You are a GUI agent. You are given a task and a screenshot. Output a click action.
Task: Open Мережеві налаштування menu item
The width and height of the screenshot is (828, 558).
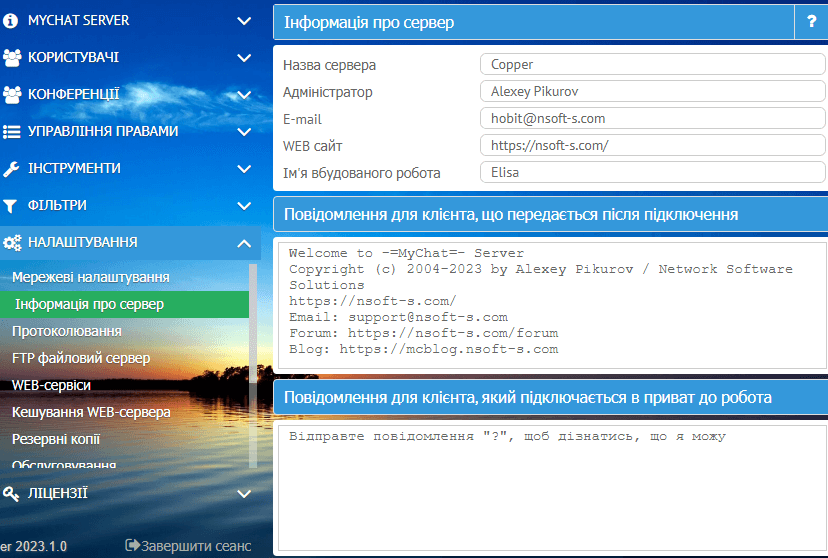pos(90,277)
